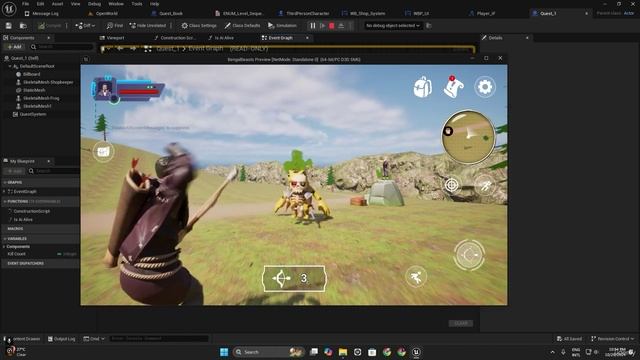Click the Unreal Engine logo icon
This screenshot has height=360, width=640.
coord(9,8)
